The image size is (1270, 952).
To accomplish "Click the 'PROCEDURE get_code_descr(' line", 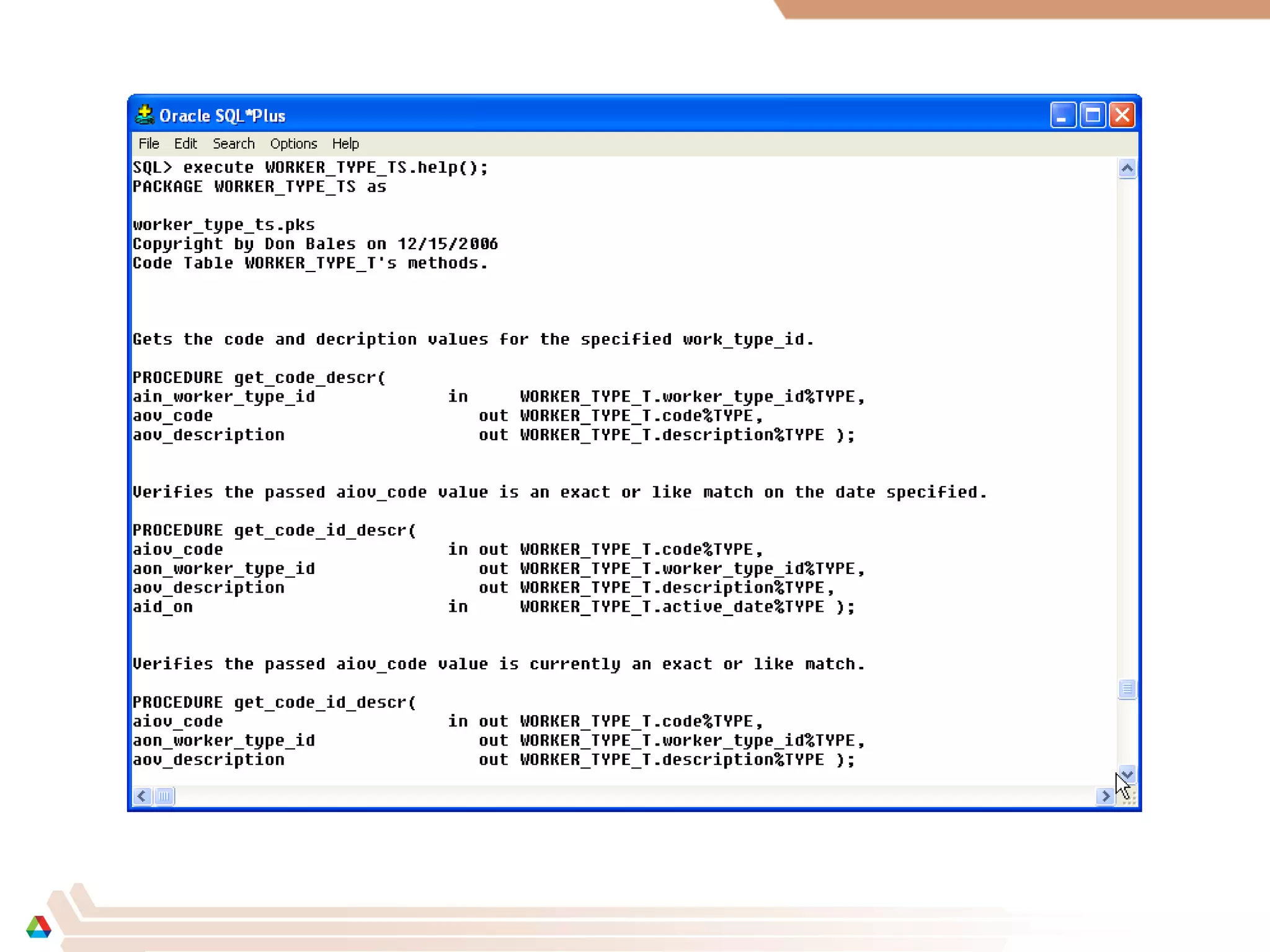I will (259, 377).
